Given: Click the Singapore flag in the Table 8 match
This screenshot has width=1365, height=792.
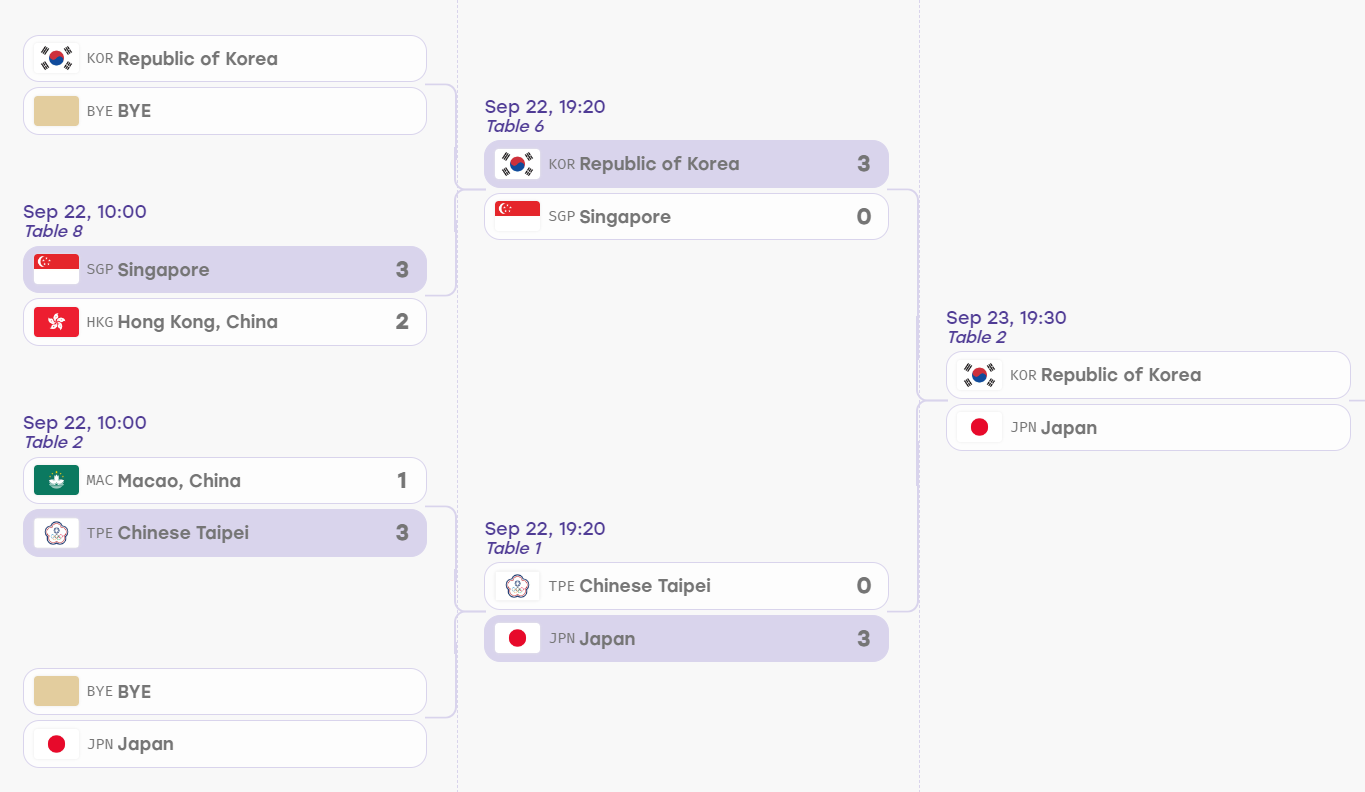Looking at the screenshot, I should coord(56,269).
